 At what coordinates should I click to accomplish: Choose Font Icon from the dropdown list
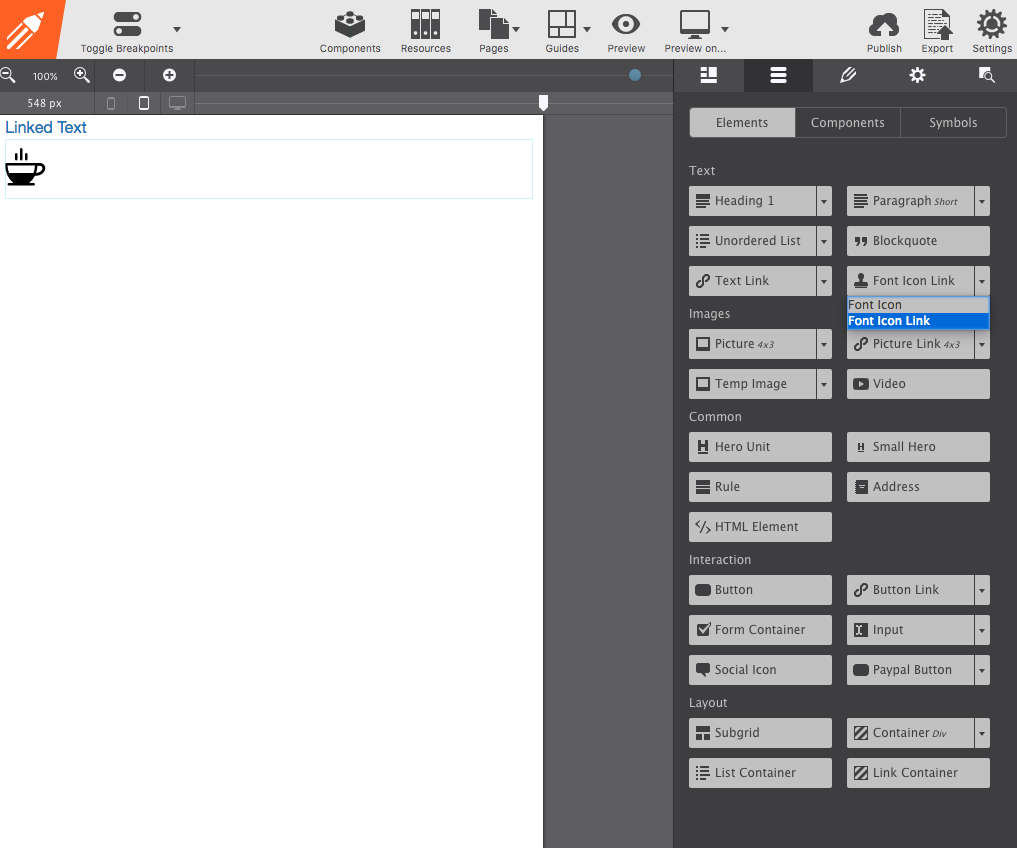click(918, 305)
